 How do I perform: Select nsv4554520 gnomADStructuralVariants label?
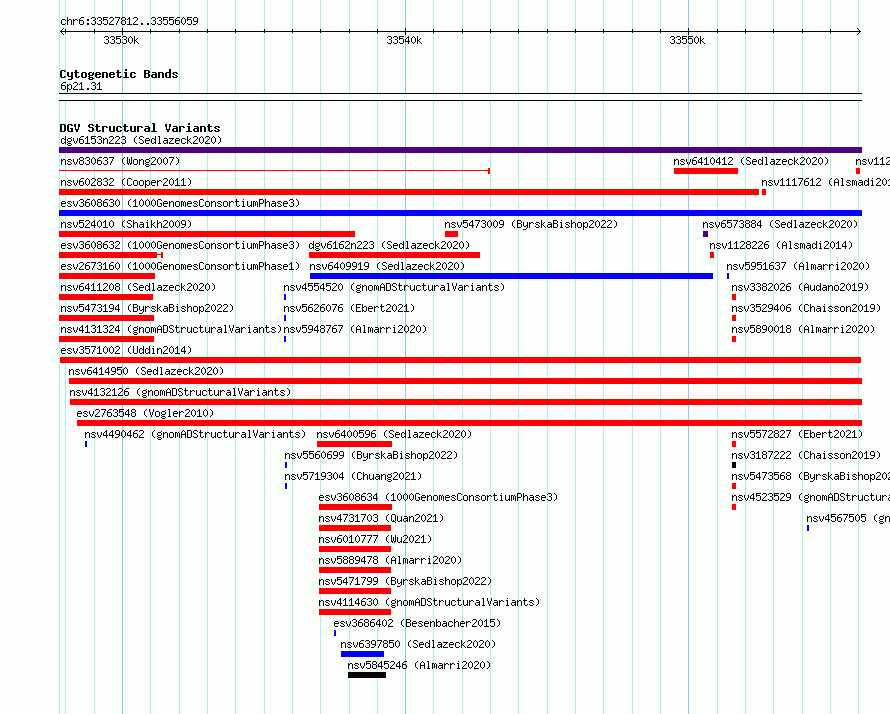pyautogui.click(x=394, y=287)
